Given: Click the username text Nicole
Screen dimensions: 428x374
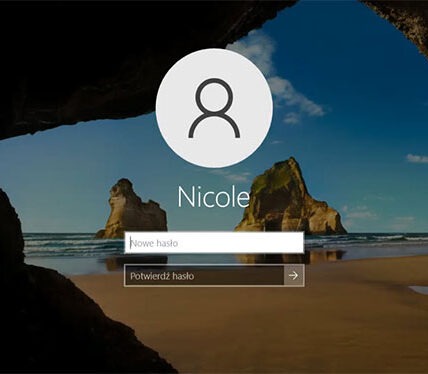Looking at the screenshot, I should (213, 197).
